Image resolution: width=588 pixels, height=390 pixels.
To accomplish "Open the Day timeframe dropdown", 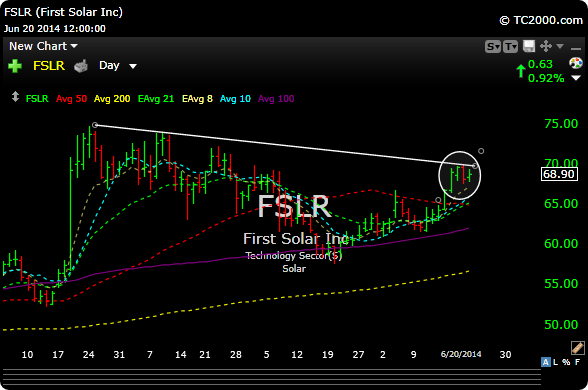I will coord(118,66).
